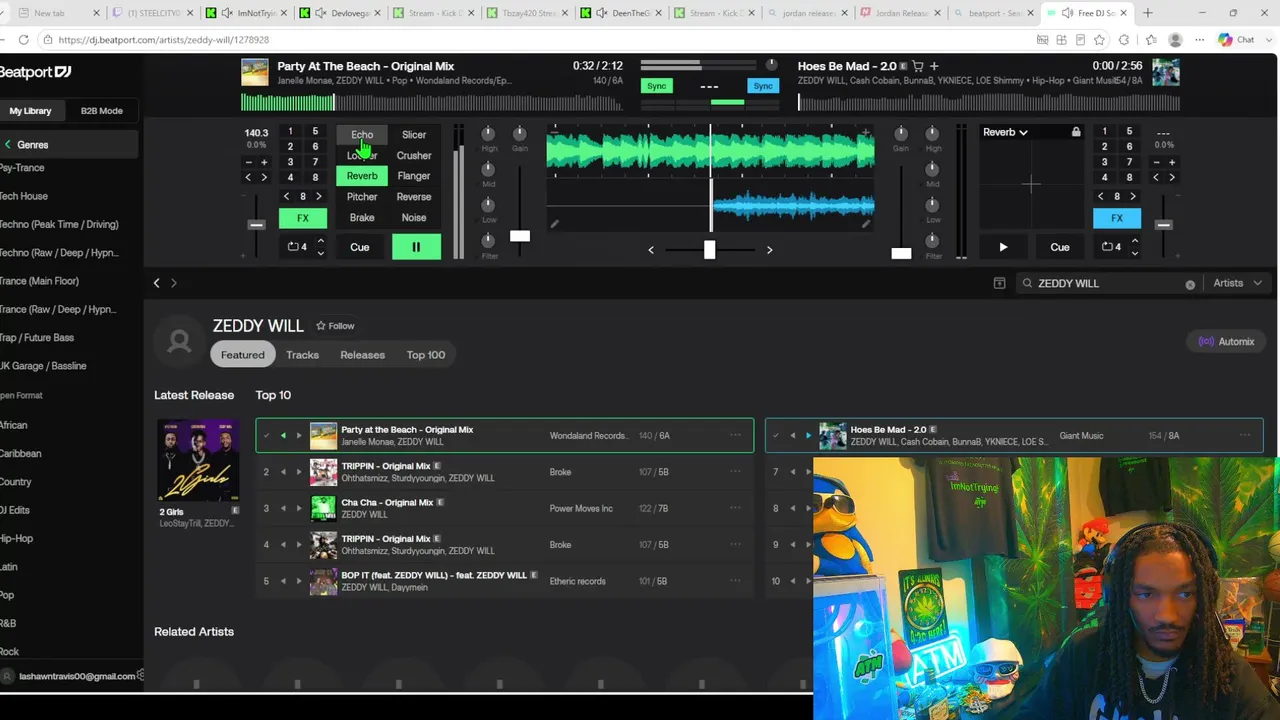1280x720 pixels.
Task: Start playback on the right deck
Action: pos(1003,247)
